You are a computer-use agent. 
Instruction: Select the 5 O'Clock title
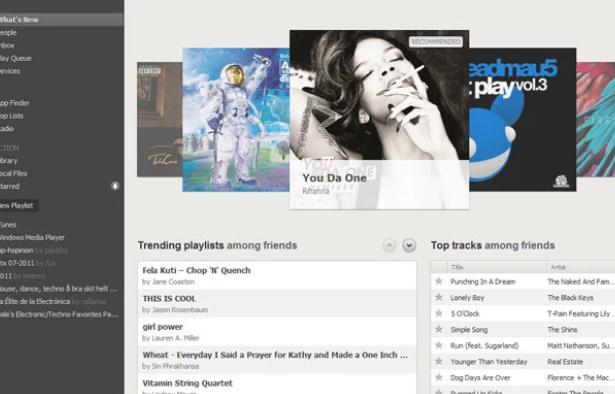coord(465,314)
